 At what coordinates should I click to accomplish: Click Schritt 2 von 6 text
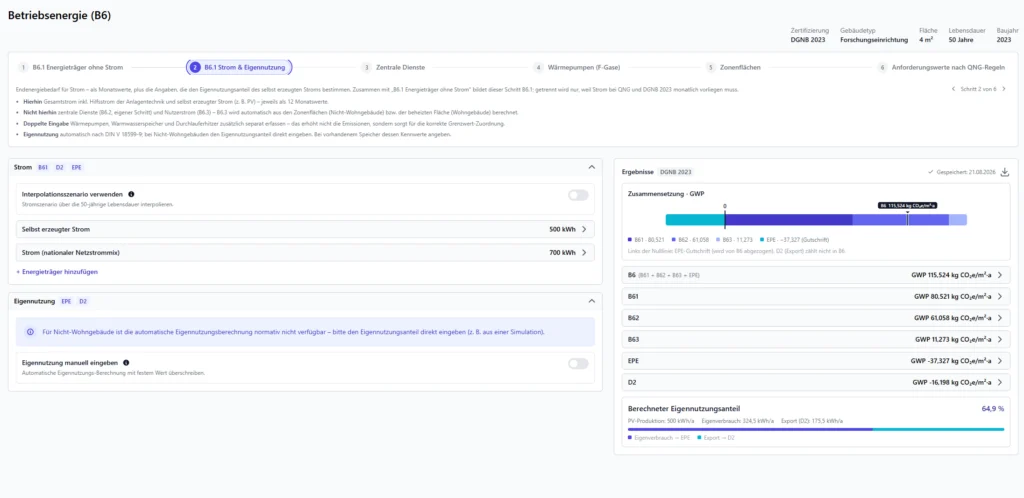pyautogui.click(x=978, y=89)
